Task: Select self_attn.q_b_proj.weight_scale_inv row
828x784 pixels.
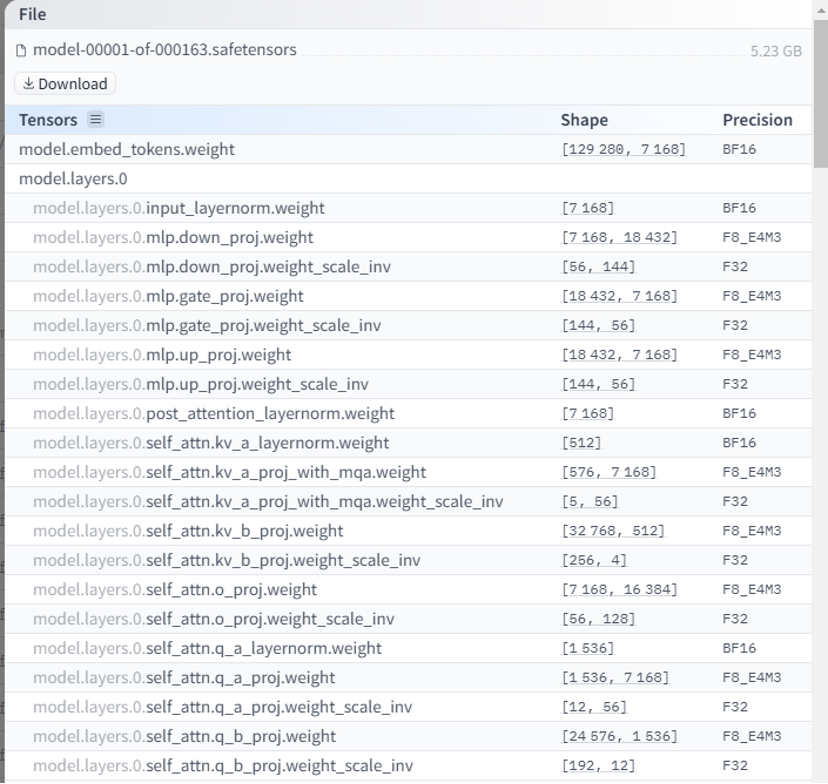Action: pyautogui.click(x=408, y=766)
